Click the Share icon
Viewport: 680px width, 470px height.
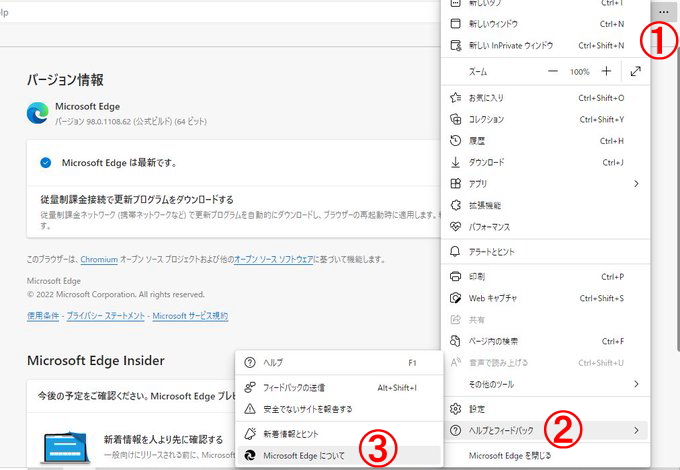(x=455, y=320)
